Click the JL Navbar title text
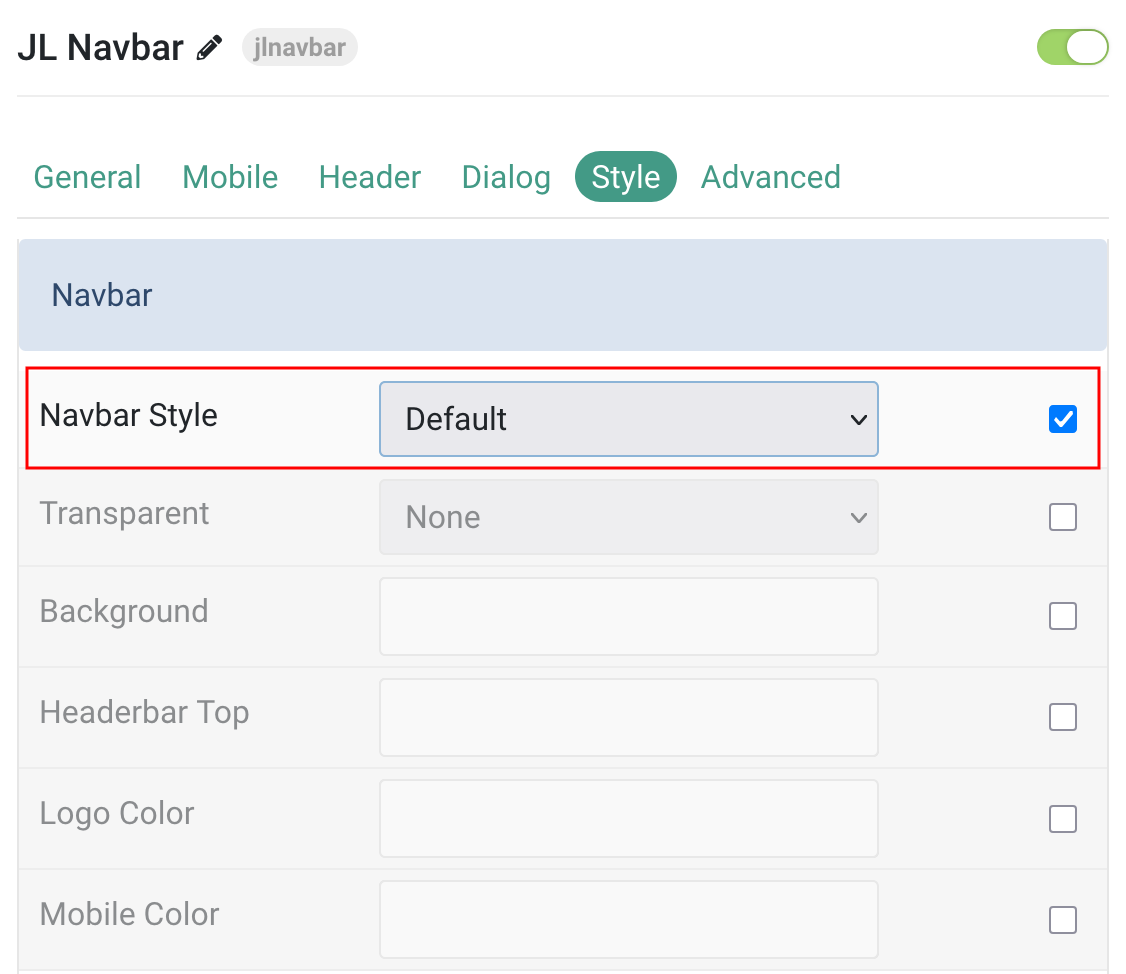 pyautogui.click(x=101, y=48)
